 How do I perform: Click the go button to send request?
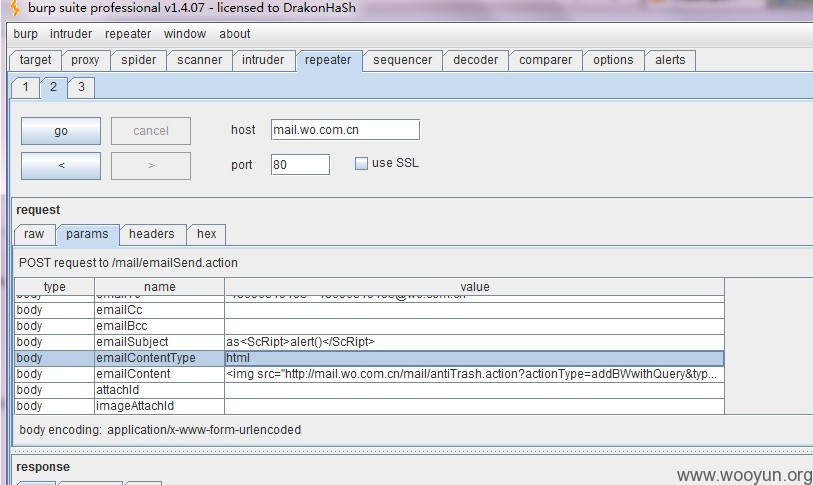click(61, 131)
